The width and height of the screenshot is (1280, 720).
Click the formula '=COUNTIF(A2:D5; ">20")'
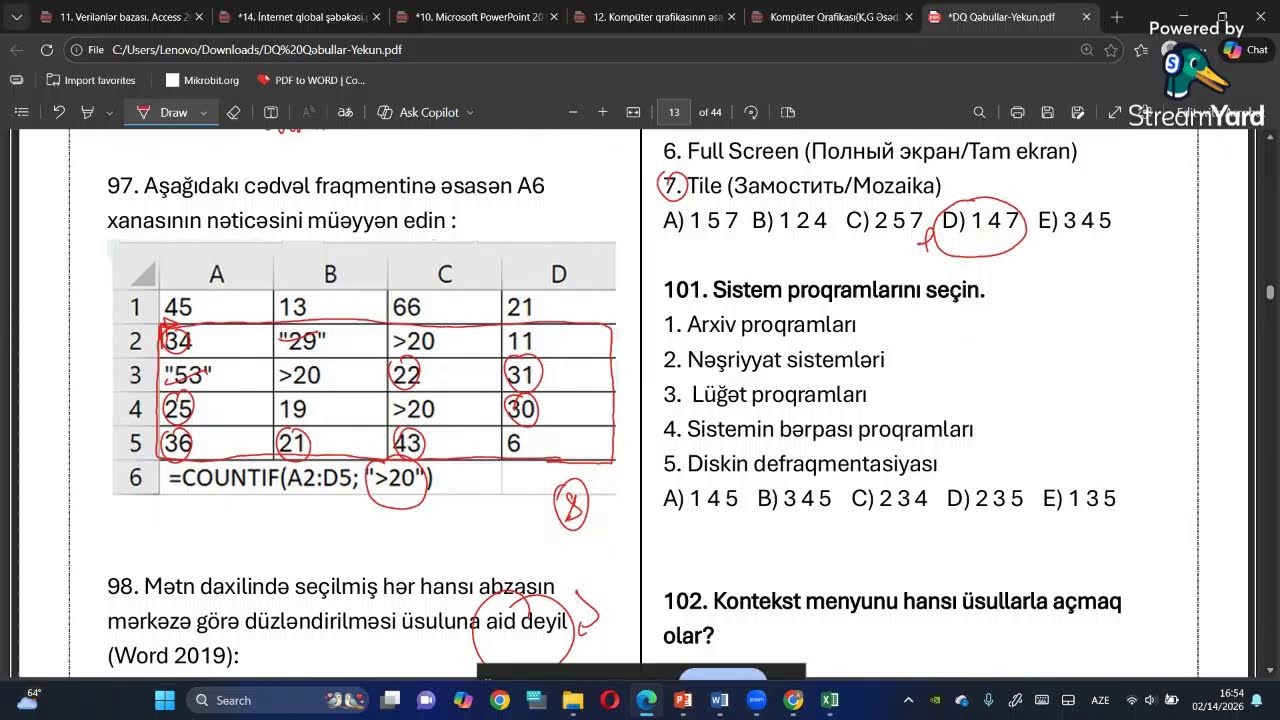point(300,478)
